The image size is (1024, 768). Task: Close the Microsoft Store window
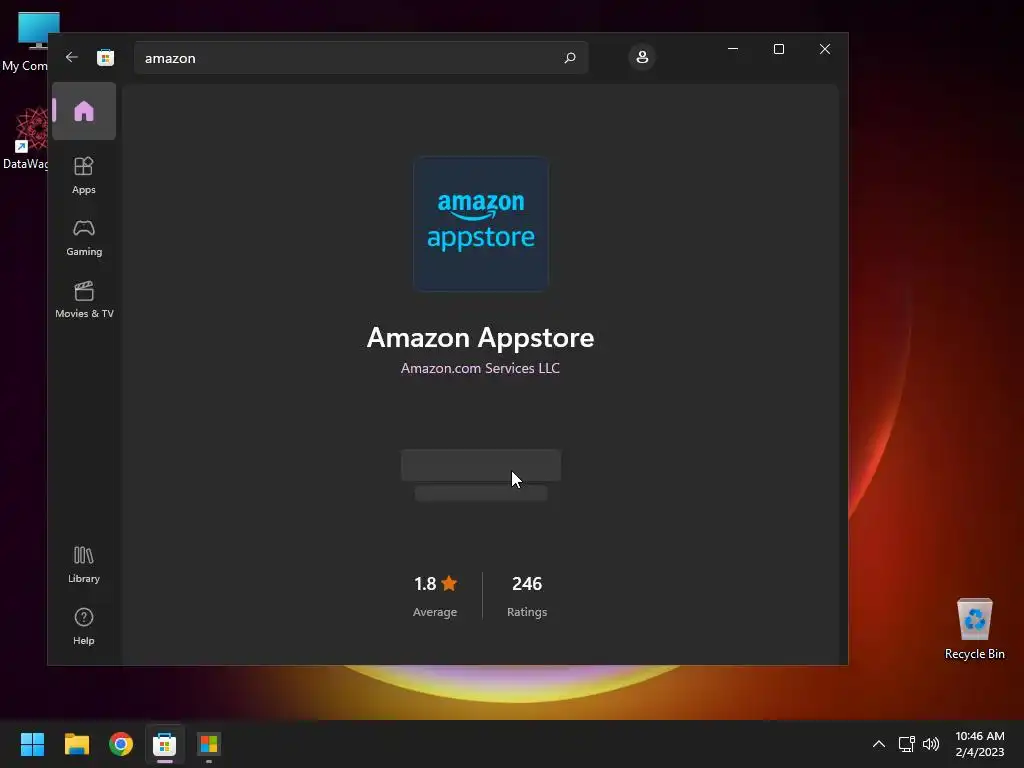825,49
